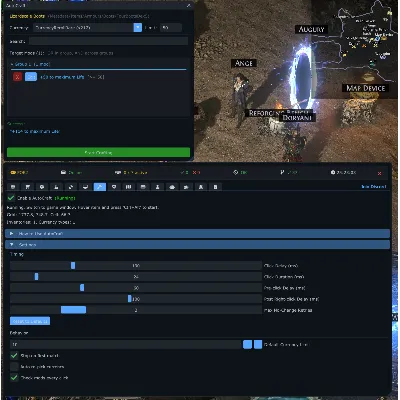The height and width of the screenshot is (400, 400).
Task: Focus the Limit field showing 50
Action: pos(171,28)
